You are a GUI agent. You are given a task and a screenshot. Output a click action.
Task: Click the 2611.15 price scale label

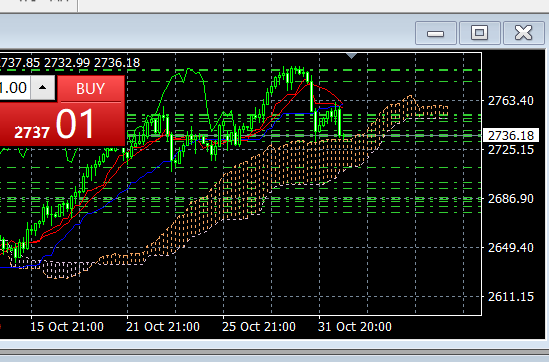(x=510, y=297)
